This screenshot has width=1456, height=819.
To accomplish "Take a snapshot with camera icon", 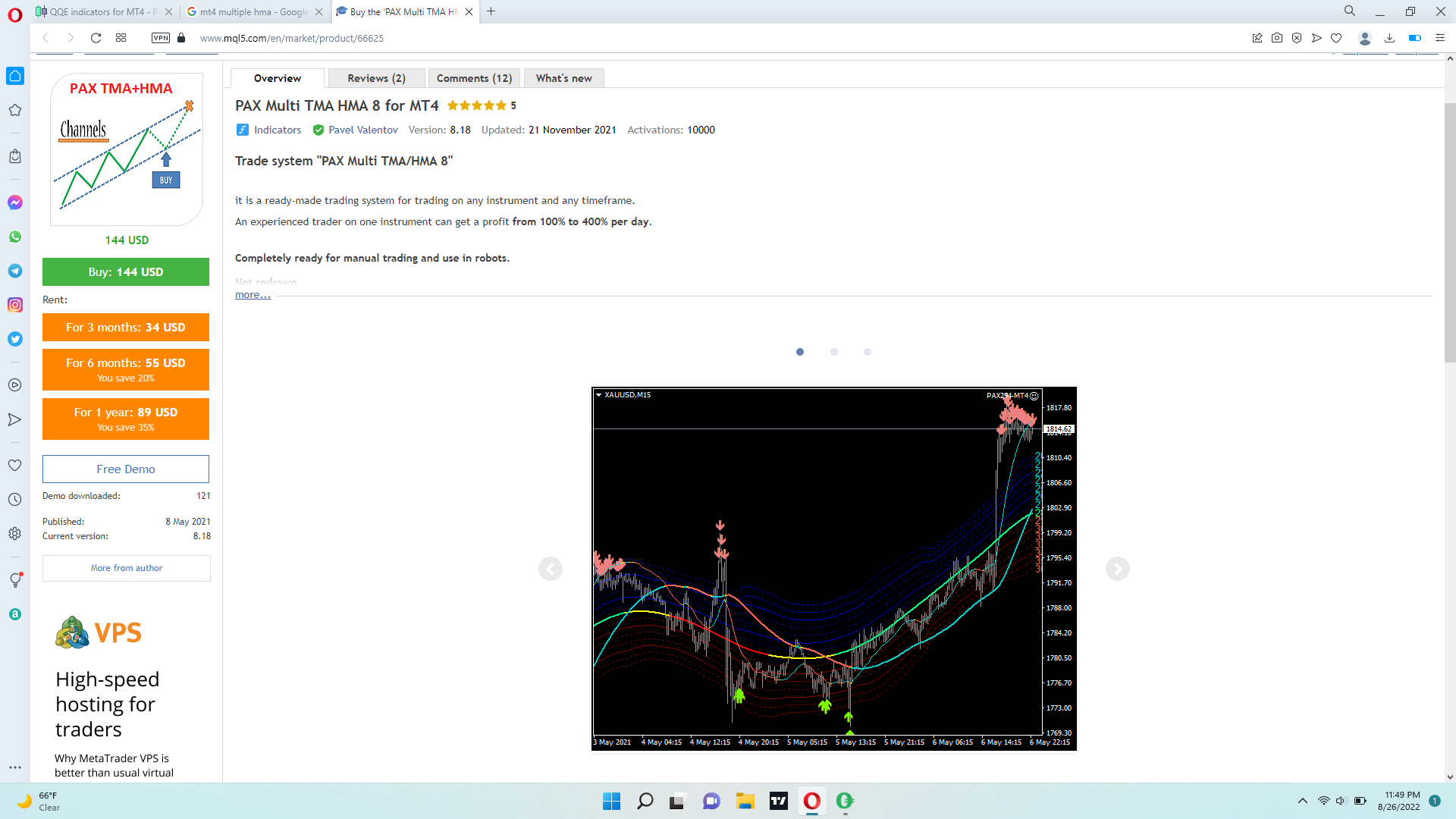I will click(1277, 38).
